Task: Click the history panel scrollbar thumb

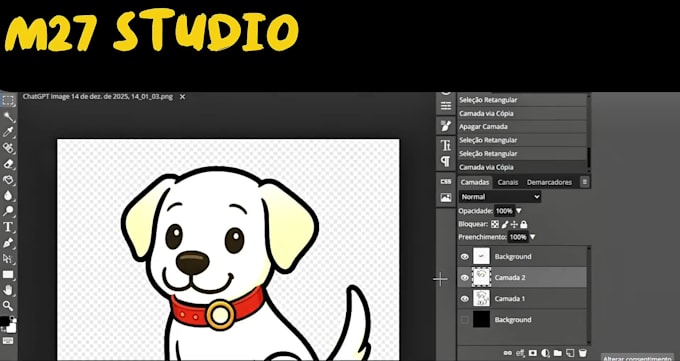Action: click(x=588, y=157)
